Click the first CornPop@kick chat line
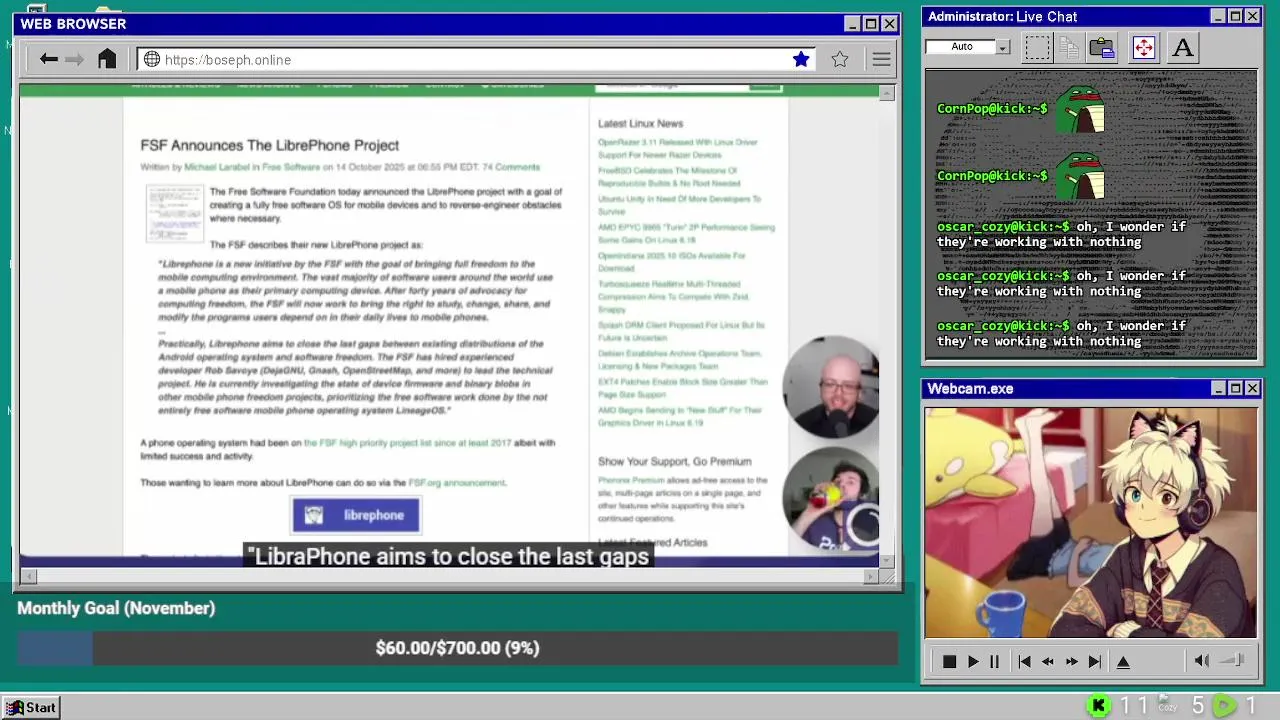 1020,109
